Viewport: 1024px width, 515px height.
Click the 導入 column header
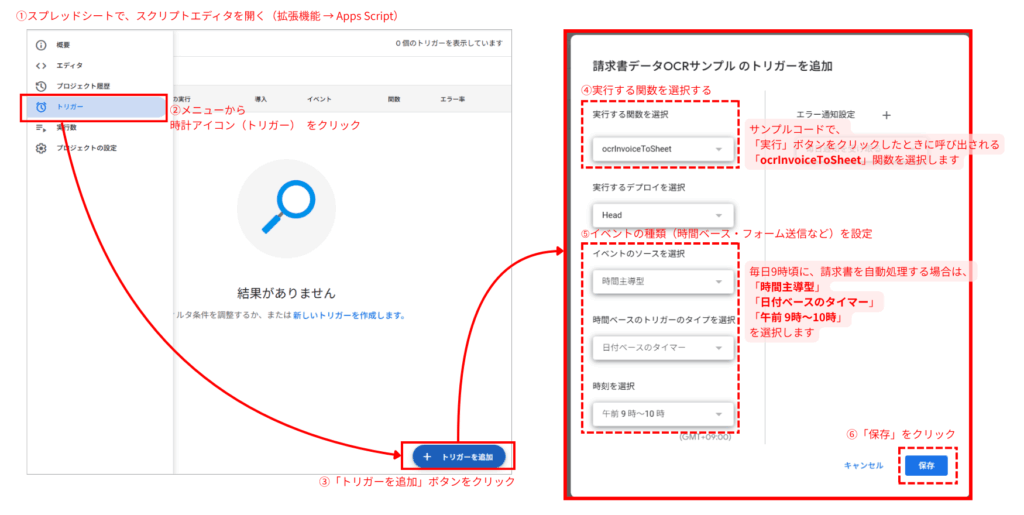[x=261, y=99]
